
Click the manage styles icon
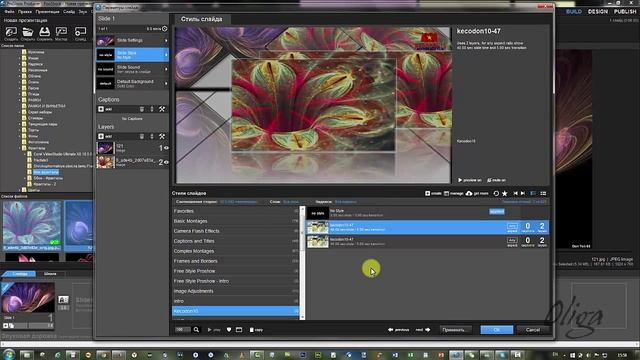coord(447,193)
